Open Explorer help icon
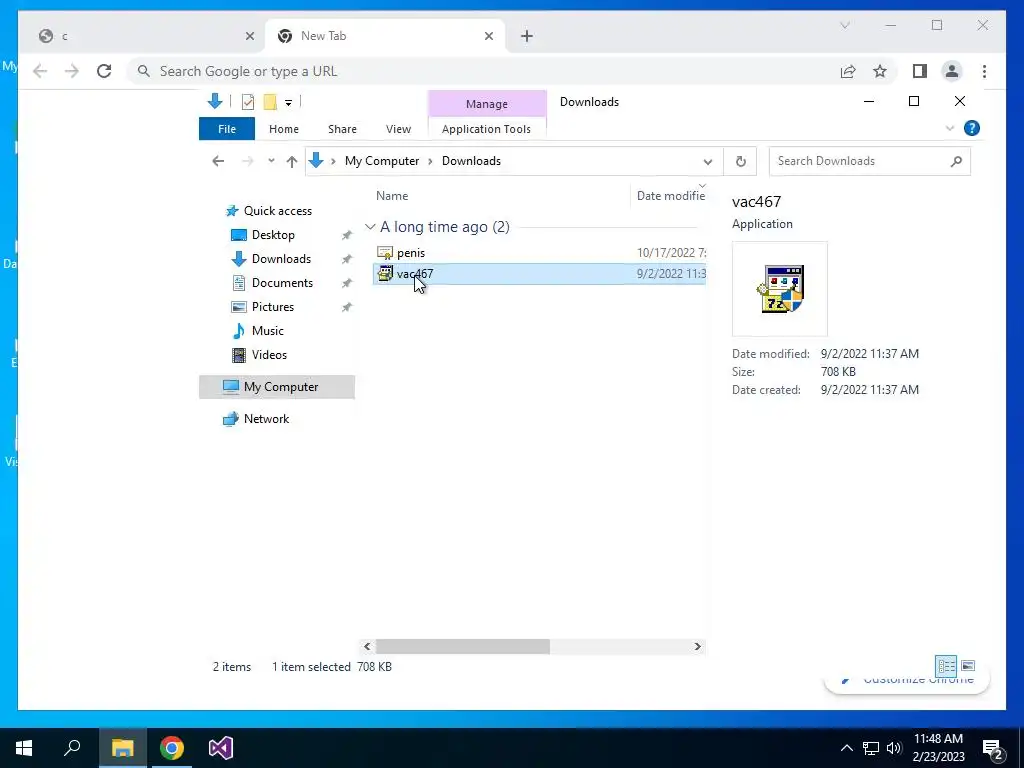1024x768 pixels. pos(972,128)
